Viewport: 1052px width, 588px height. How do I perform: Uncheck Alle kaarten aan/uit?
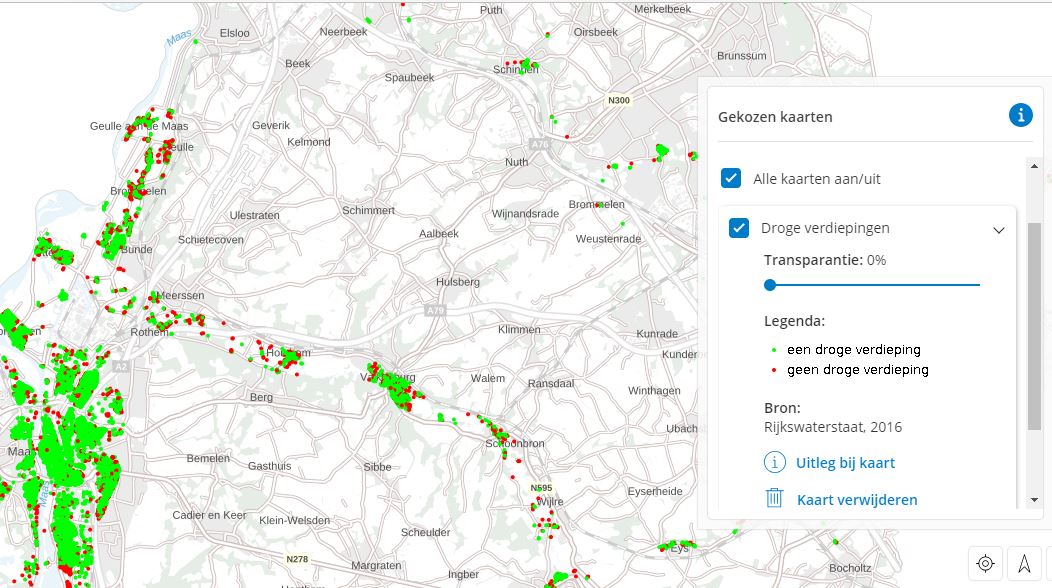[x=730, y=177]
